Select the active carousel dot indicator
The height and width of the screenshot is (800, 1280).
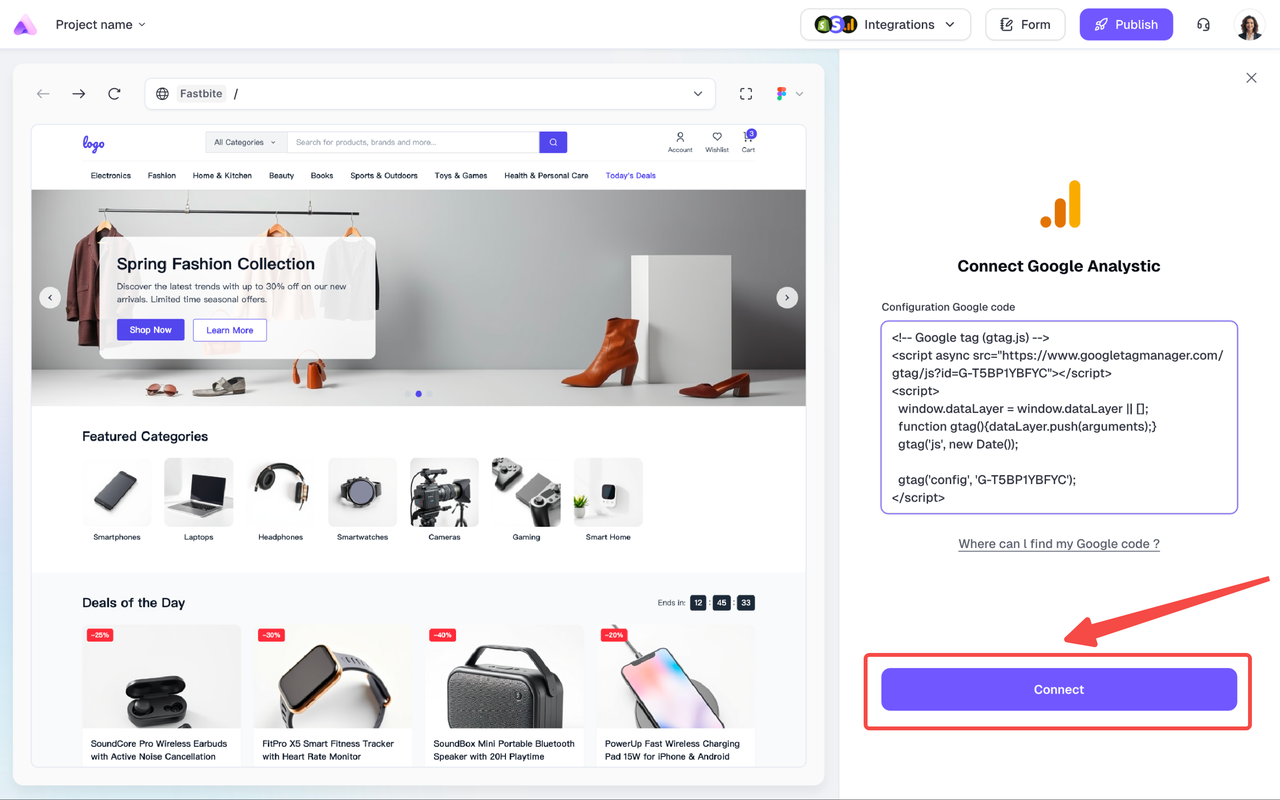click(x=418, y=394)
